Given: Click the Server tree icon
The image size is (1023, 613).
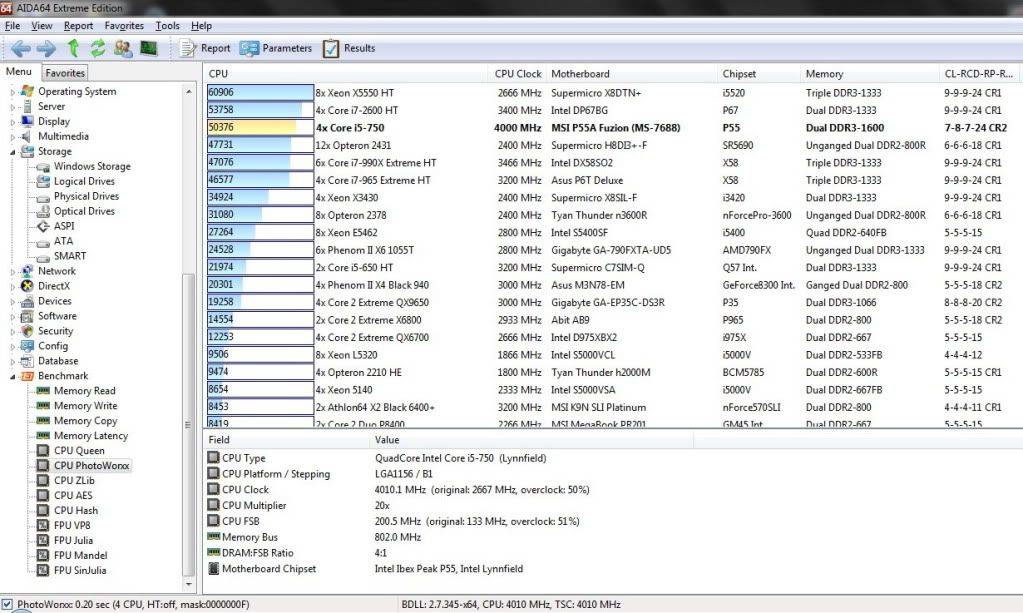Looking at the screenshot, I should point(27,106).
